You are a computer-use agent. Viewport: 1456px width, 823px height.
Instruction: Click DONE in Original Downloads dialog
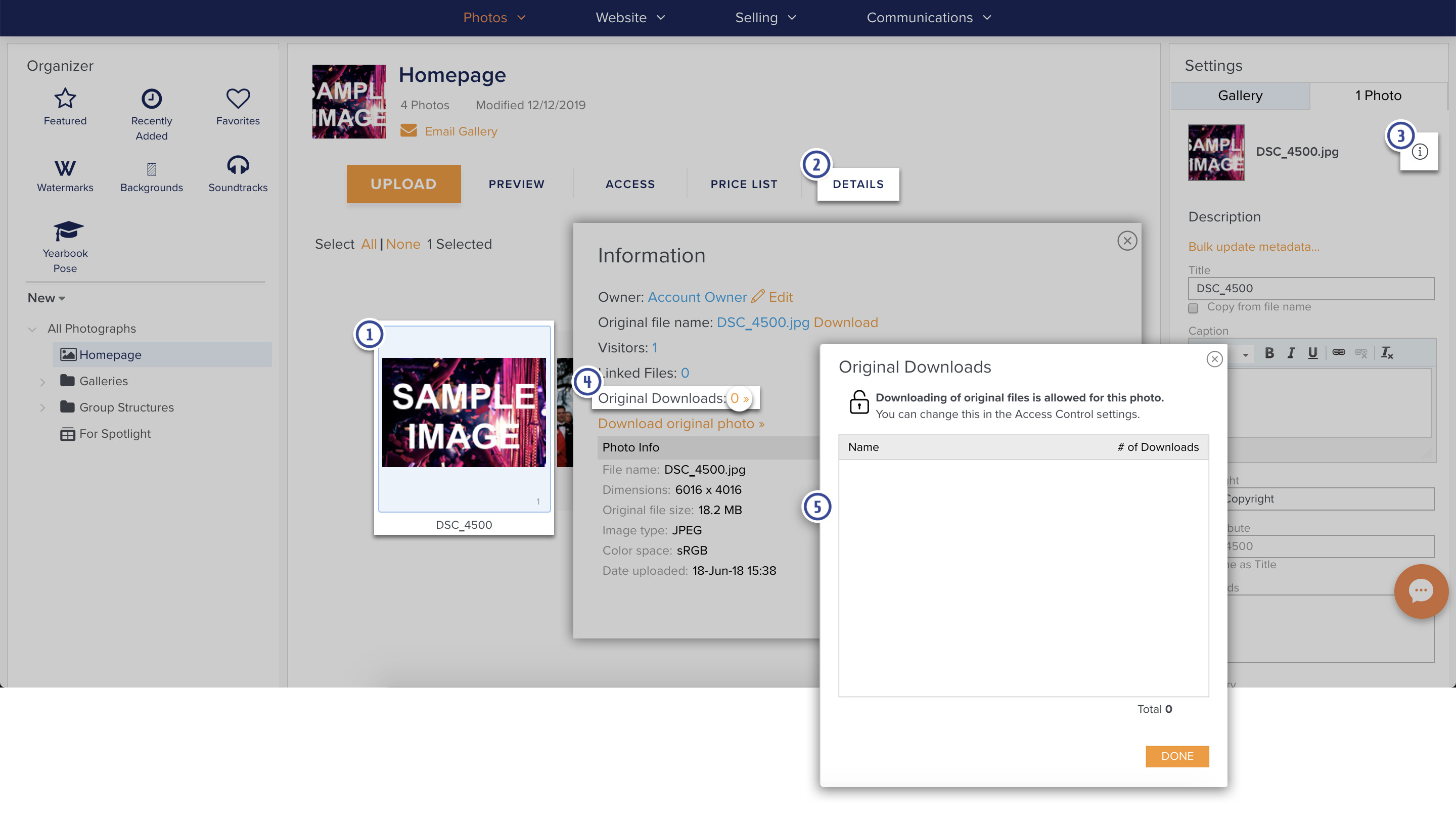pos(1177,756)
